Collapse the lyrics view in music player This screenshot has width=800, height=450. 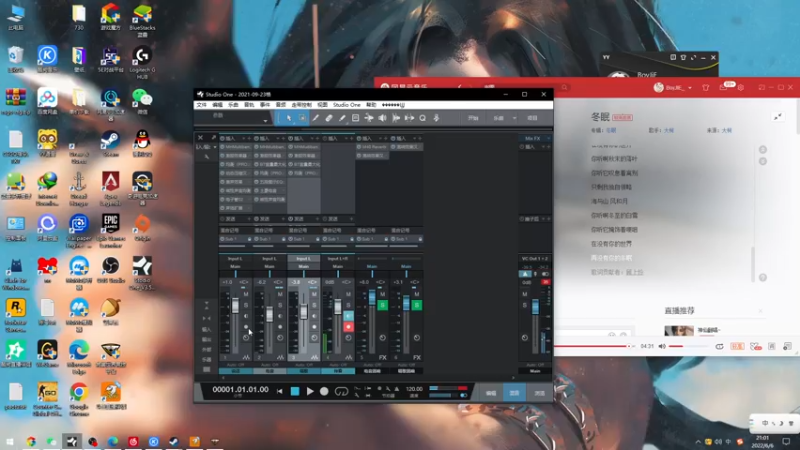pyautogui.click(x=778, y=117)
